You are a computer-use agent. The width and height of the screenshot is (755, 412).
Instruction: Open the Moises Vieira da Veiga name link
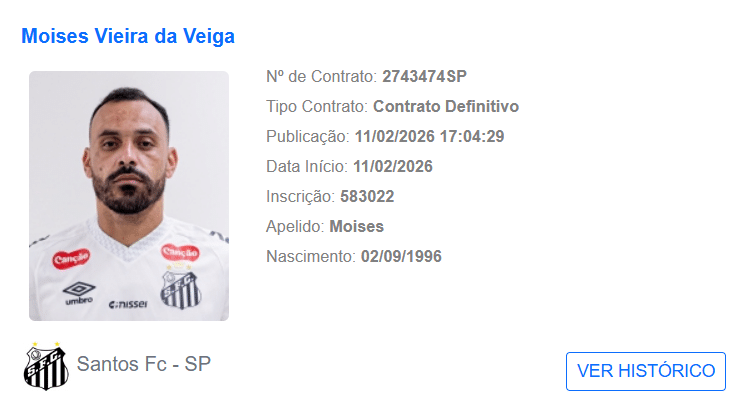click(x=128, y=36)
